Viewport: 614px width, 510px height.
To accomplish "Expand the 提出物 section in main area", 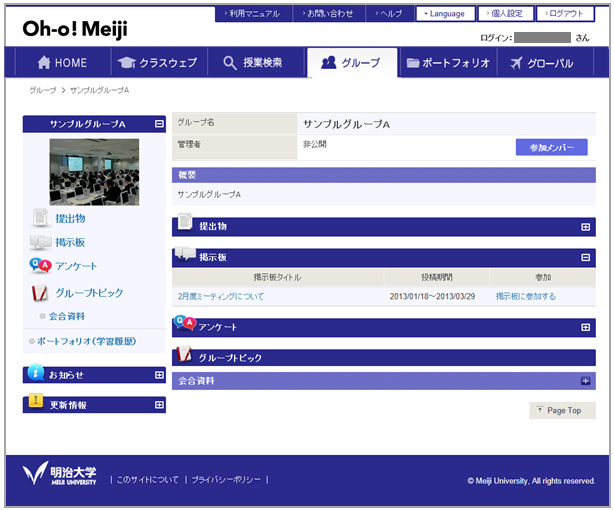I will [585, 227].
